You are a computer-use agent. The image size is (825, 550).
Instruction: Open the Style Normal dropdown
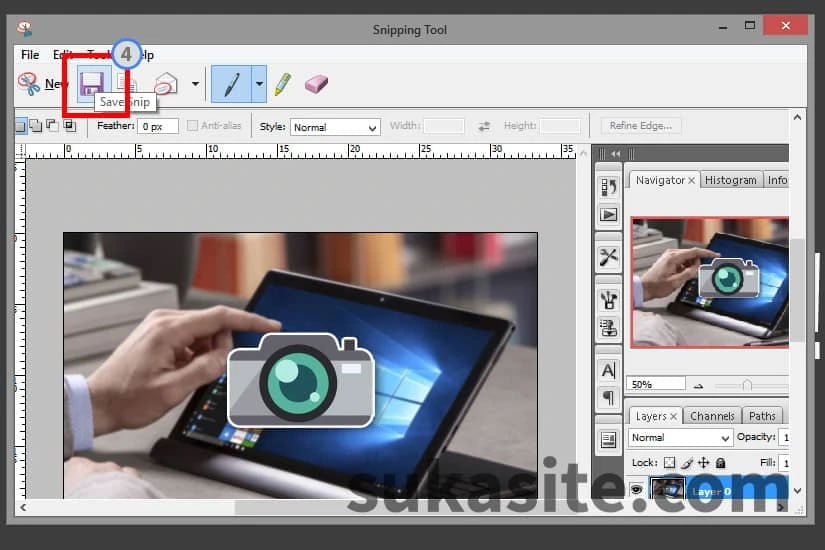tap(335, 127)
